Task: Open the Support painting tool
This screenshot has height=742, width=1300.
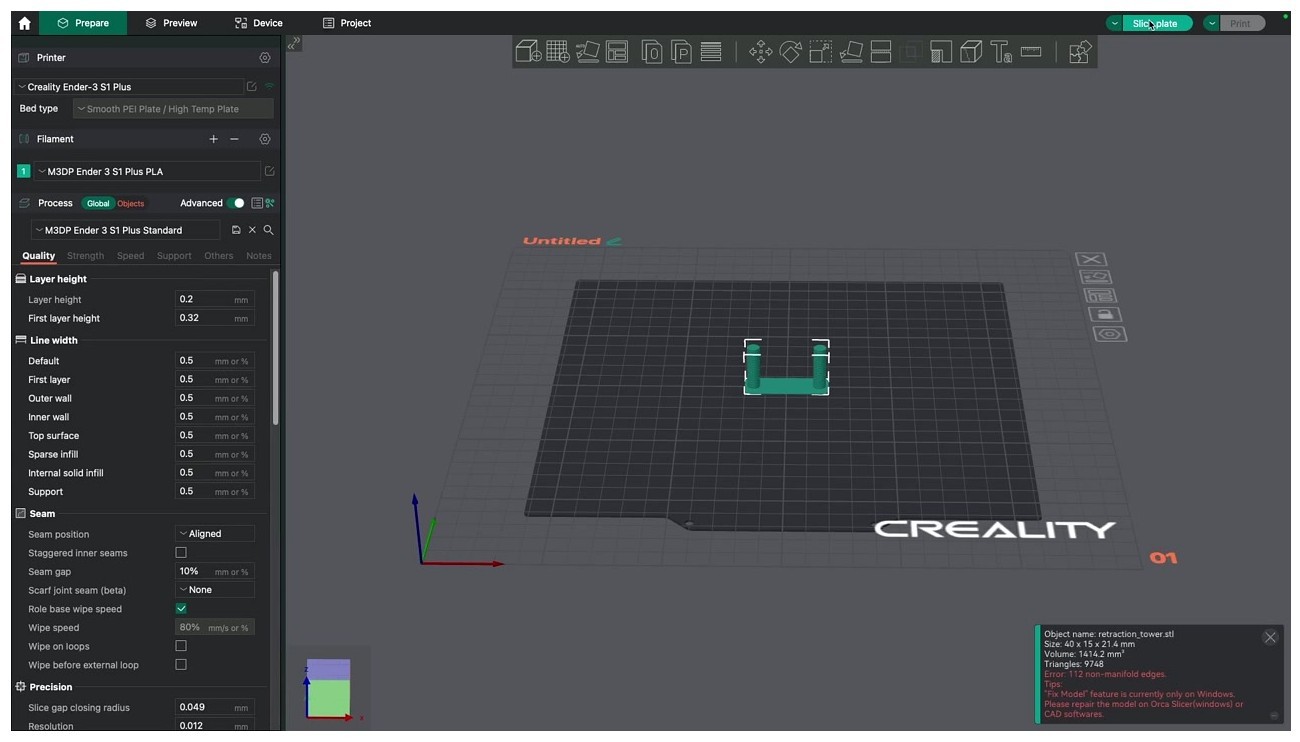Action: pos(941,51)
